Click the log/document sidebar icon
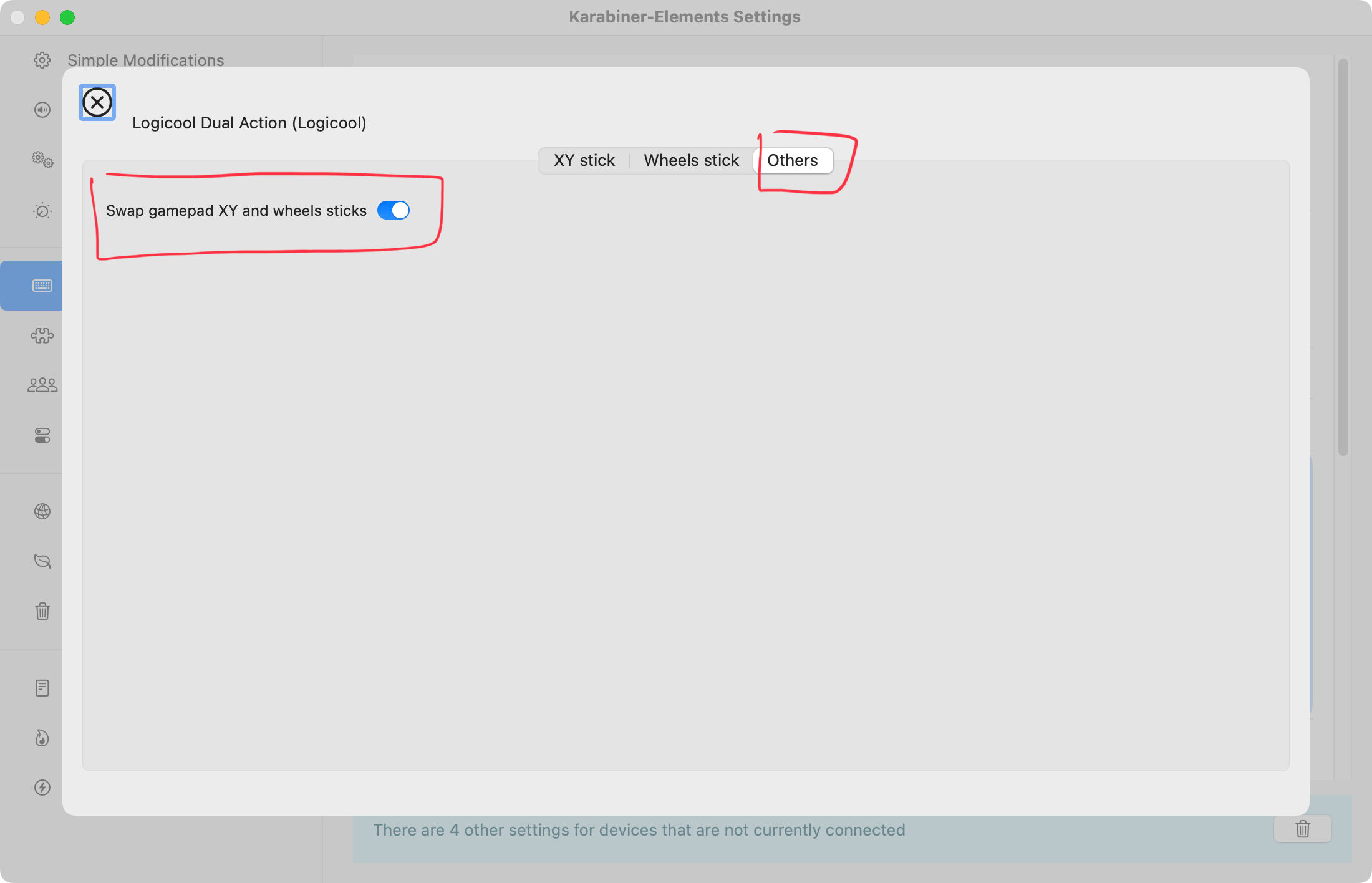The width and height of the screenshot is (1372, 883). [41, 687]
